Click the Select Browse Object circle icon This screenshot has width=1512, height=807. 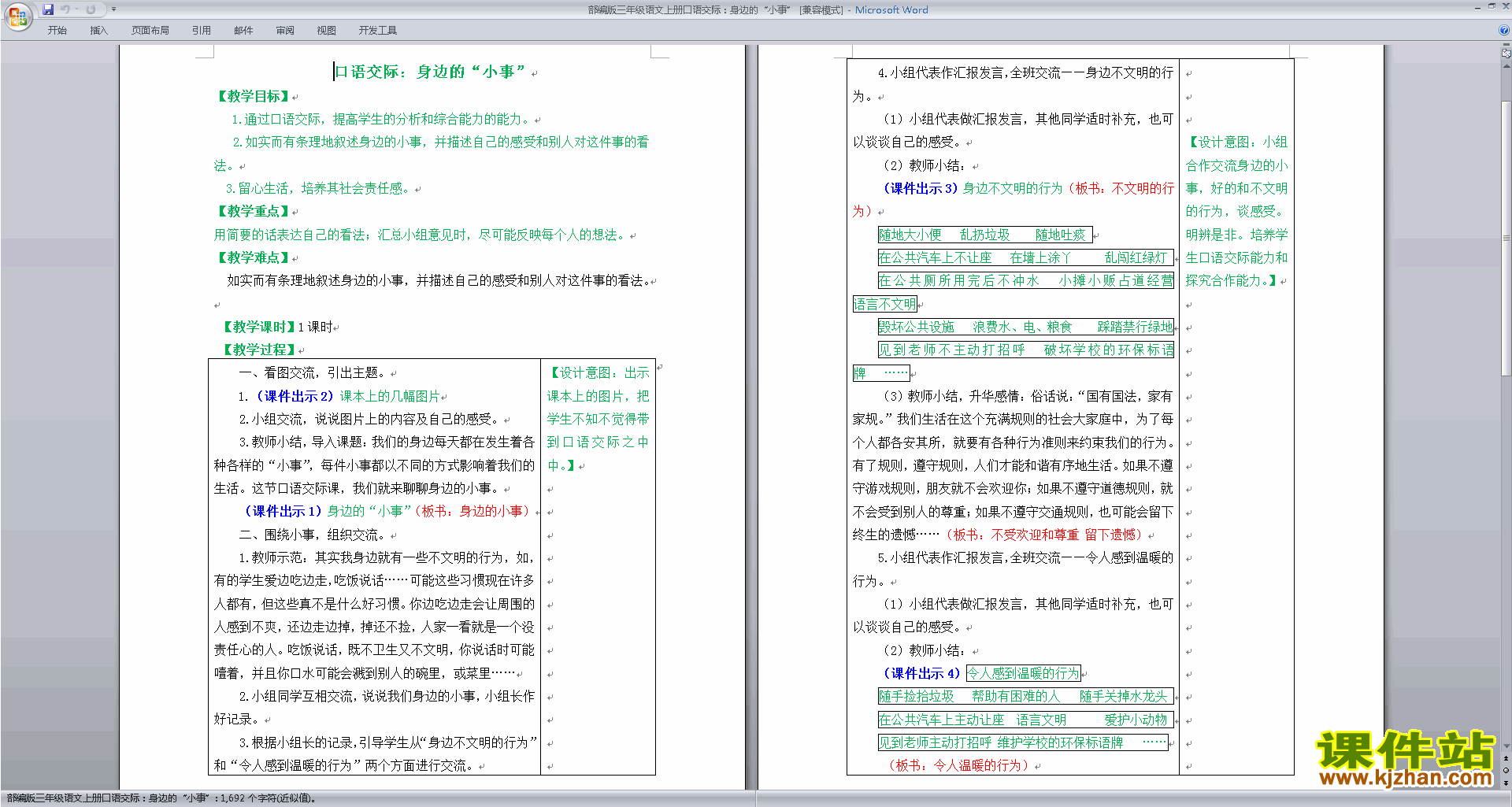tap(1506, 771)
